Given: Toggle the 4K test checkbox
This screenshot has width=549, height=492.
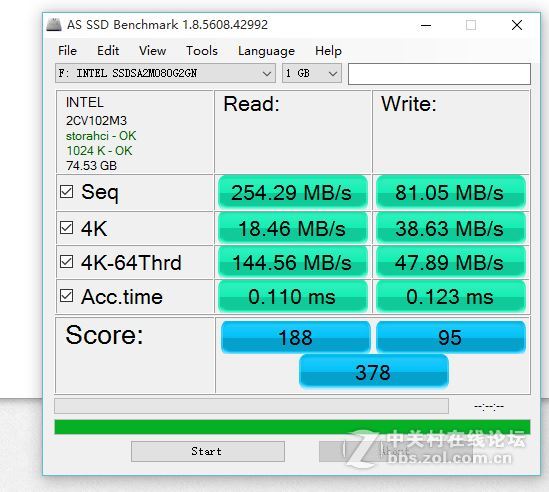Looking at the screenshot, I should pos(67,228).
